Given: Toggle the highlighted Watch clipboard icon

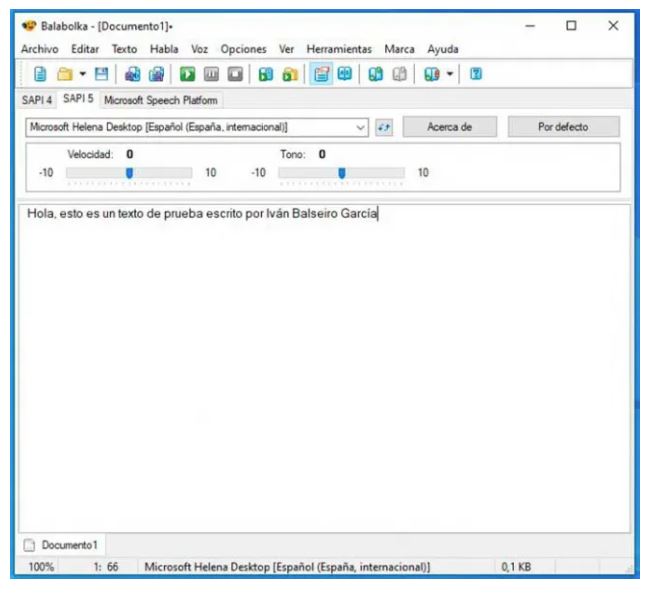Looking at the screenshot, I should coord(322,74).
